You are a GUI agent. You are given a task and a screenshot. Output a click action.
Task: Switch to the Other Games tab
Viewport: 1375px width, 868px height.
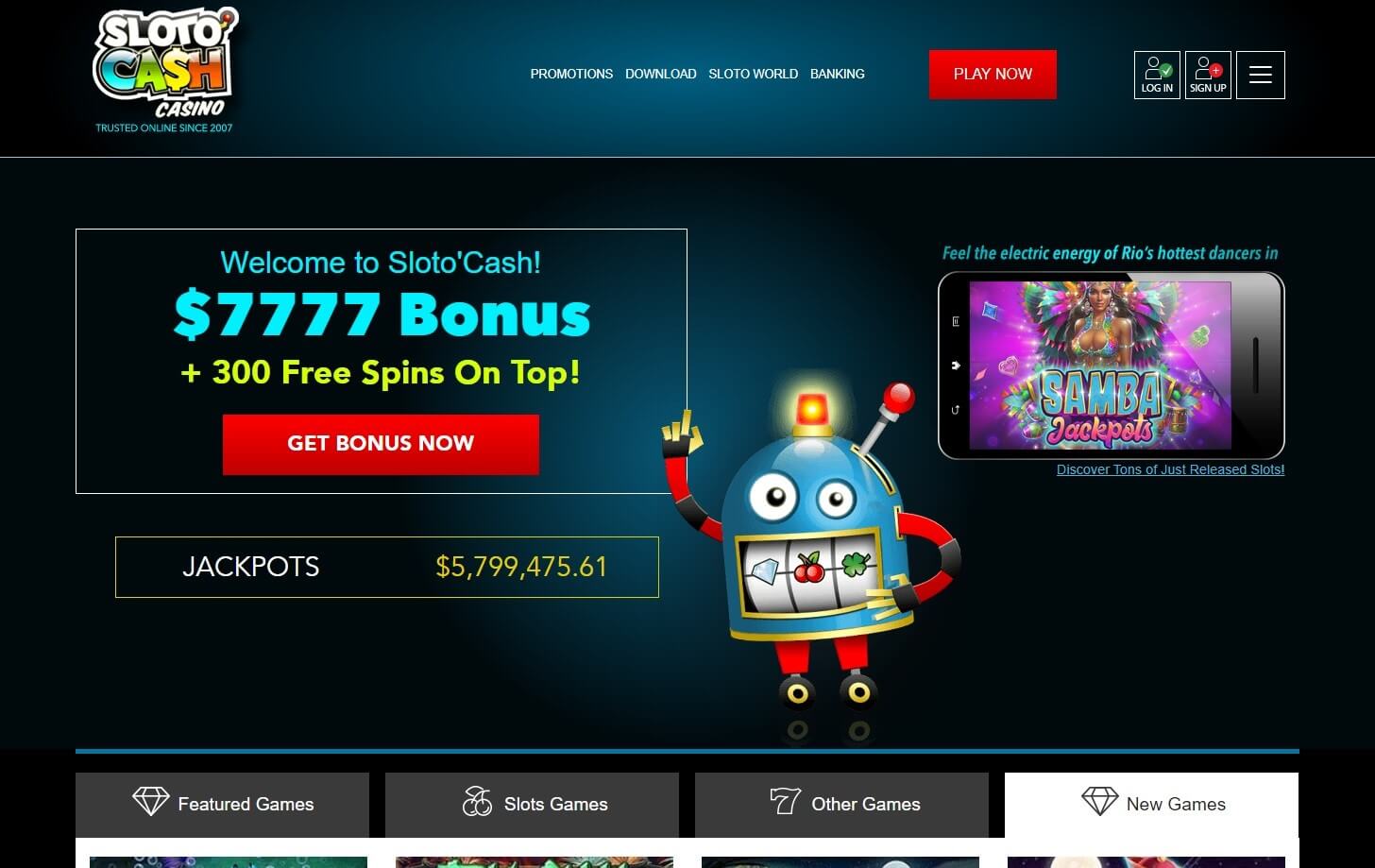(841, 805)
